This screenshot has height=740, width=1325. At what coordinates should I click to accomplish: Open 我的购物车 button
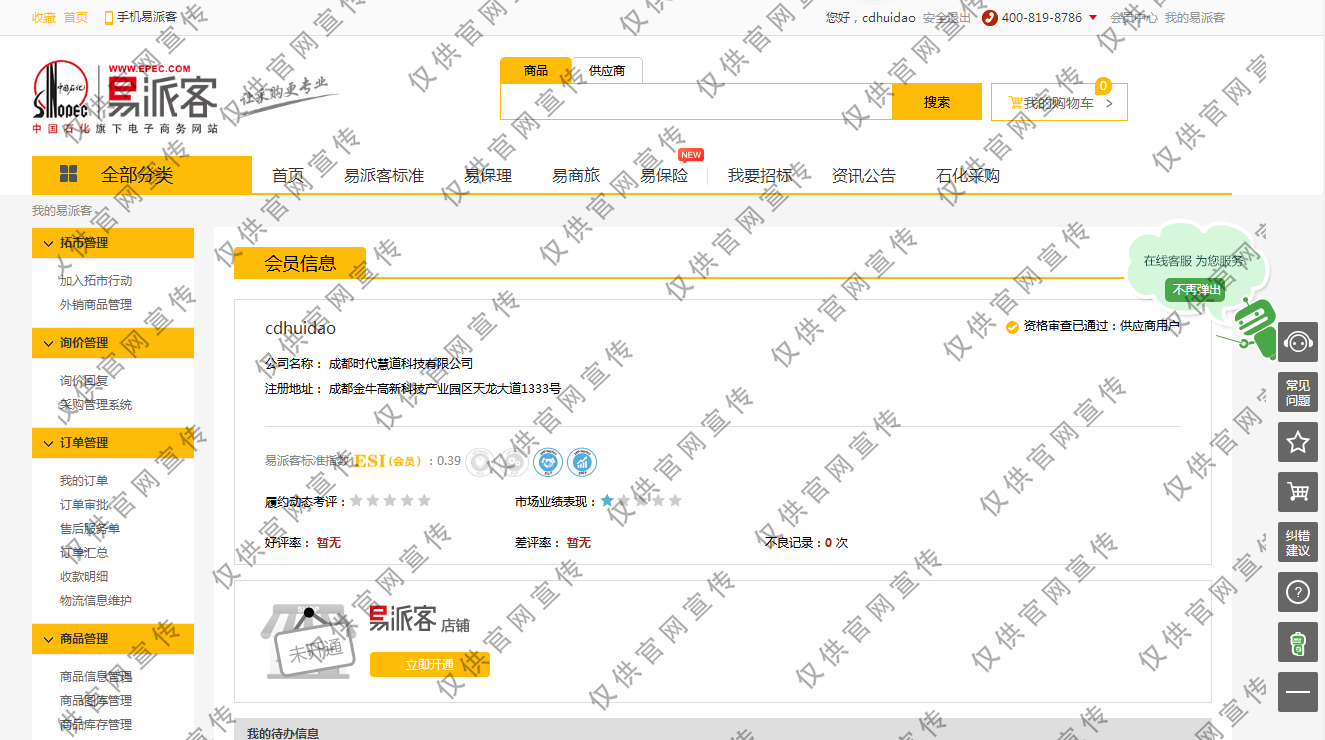(x=1059, y=102)
